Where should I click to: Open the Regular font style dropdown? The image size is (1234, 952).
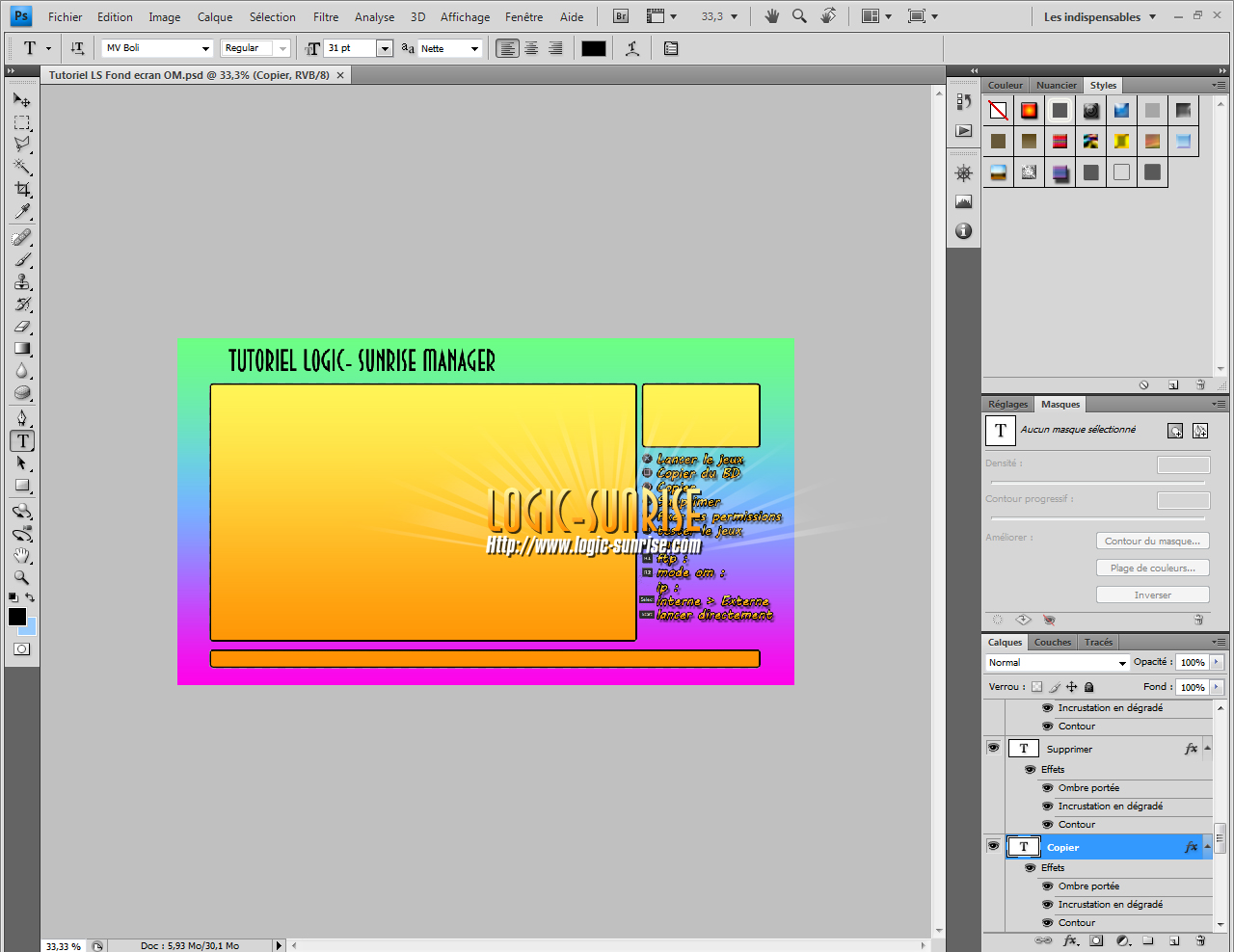coord(282,48)
